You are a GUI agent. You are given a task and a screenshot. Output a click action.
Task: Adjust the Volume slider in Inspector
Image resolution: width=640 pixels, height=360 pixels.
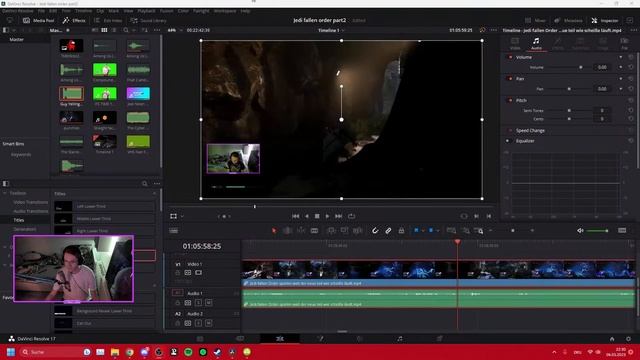click(x=581, y=67)
